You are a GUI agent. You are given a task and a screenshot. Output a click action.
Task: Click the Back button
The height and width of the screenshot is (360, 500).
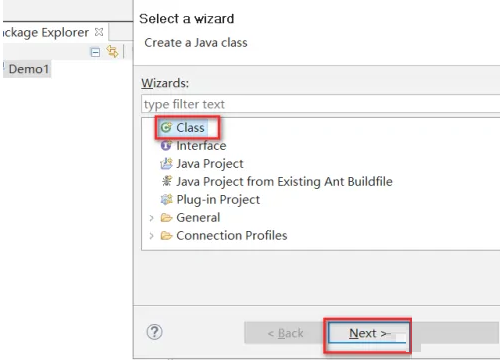[x=285, y=333]
